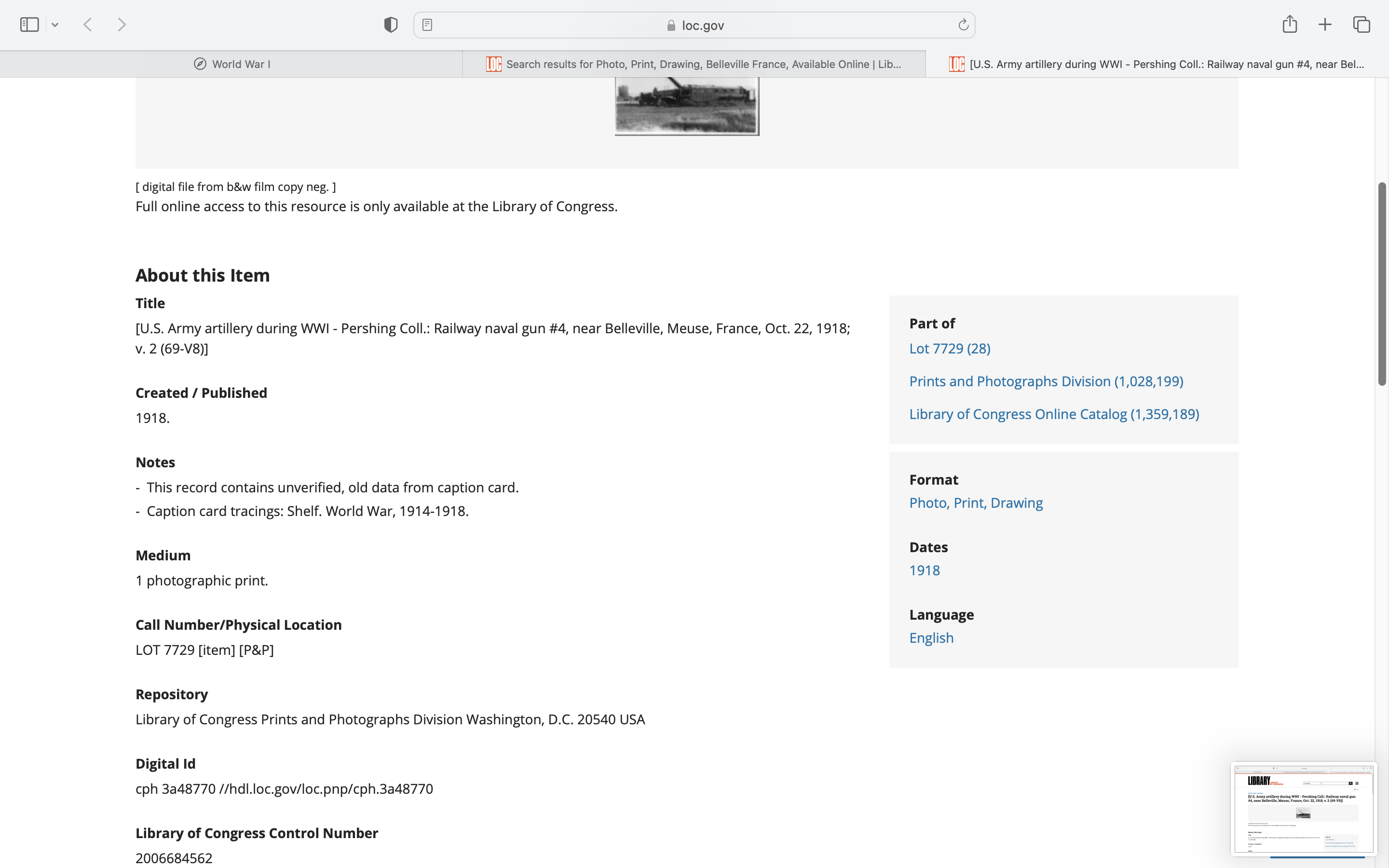Open the Prints and Photographs Division link
This screenshot has height=868, width=1389.
1046,381
